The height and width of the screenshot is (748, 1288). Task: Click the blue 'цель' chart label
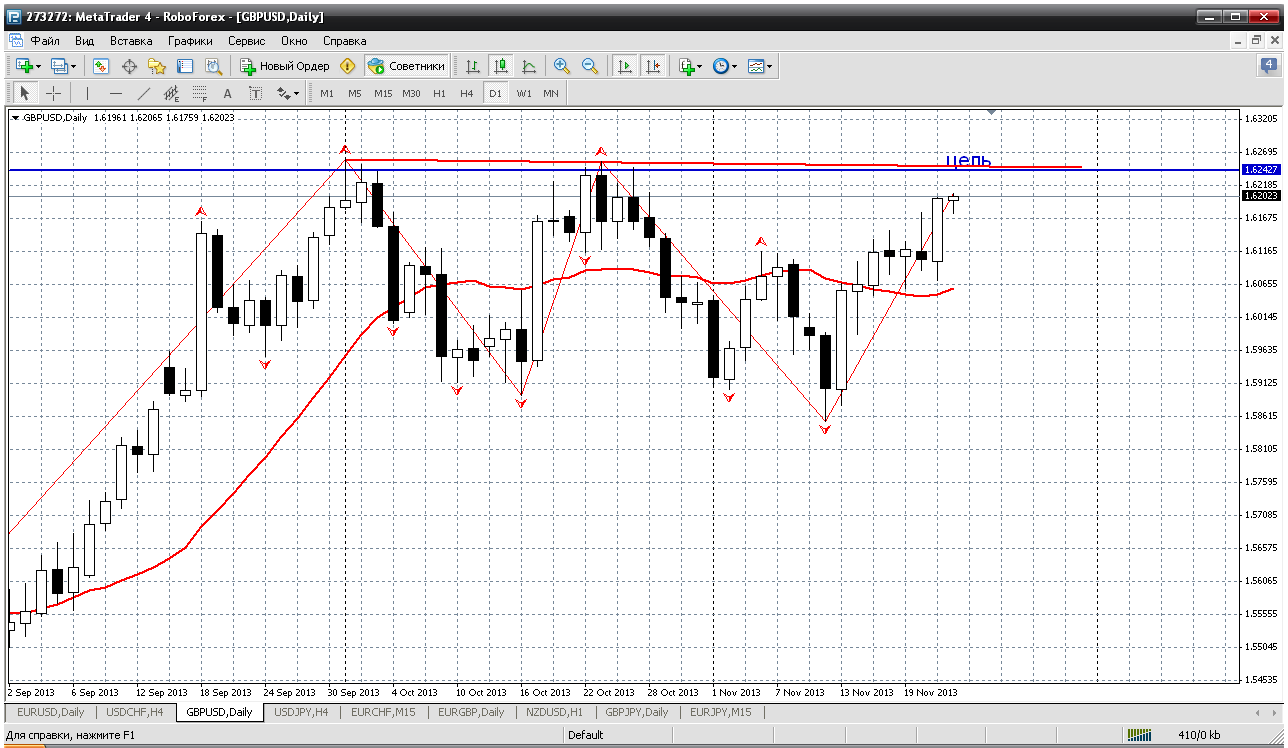(x=969, y=160)
